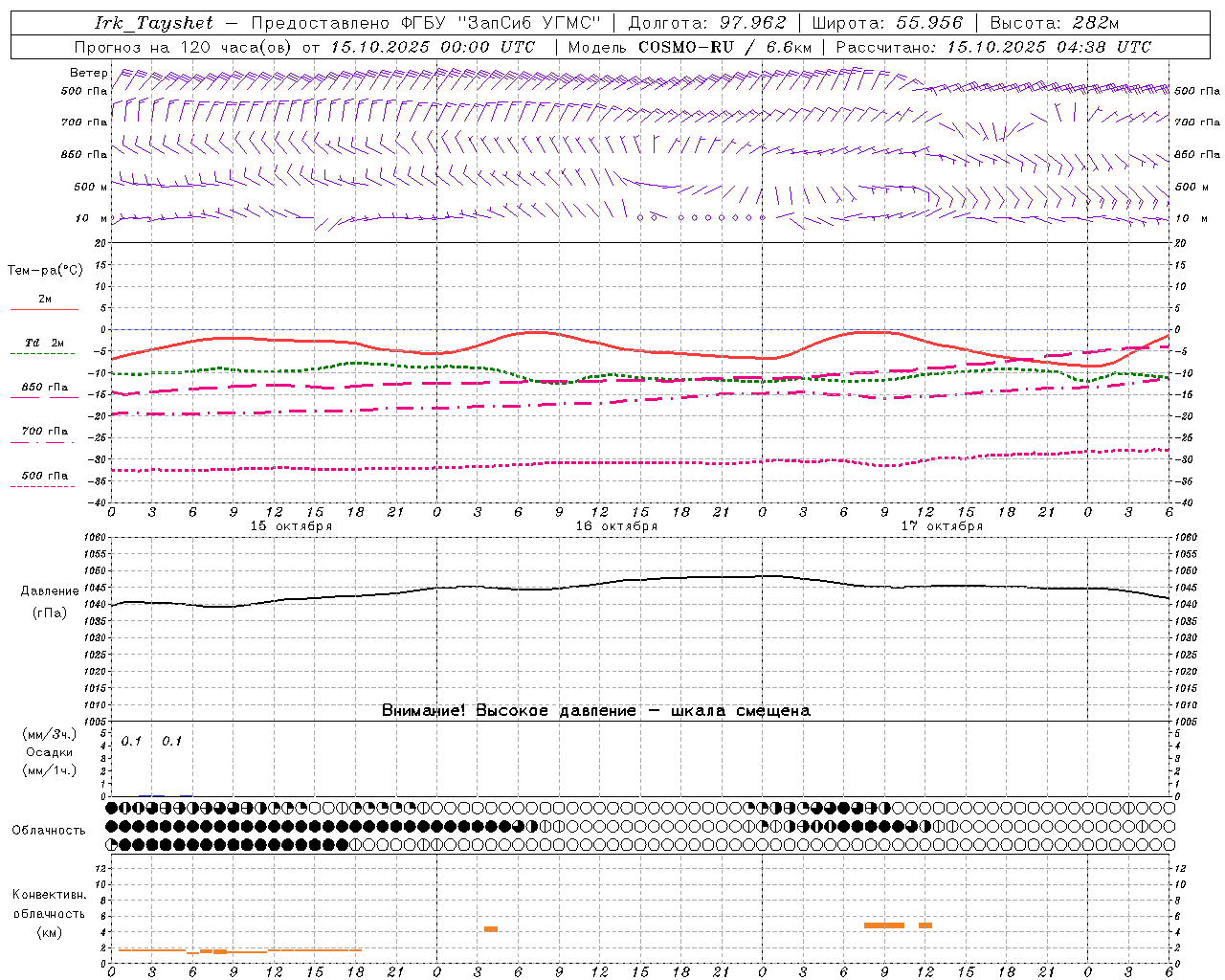Click the forecast start '15.10.2025 00:00 UTC'
This screenshot has width=1225, height=980.
[433, 47]
